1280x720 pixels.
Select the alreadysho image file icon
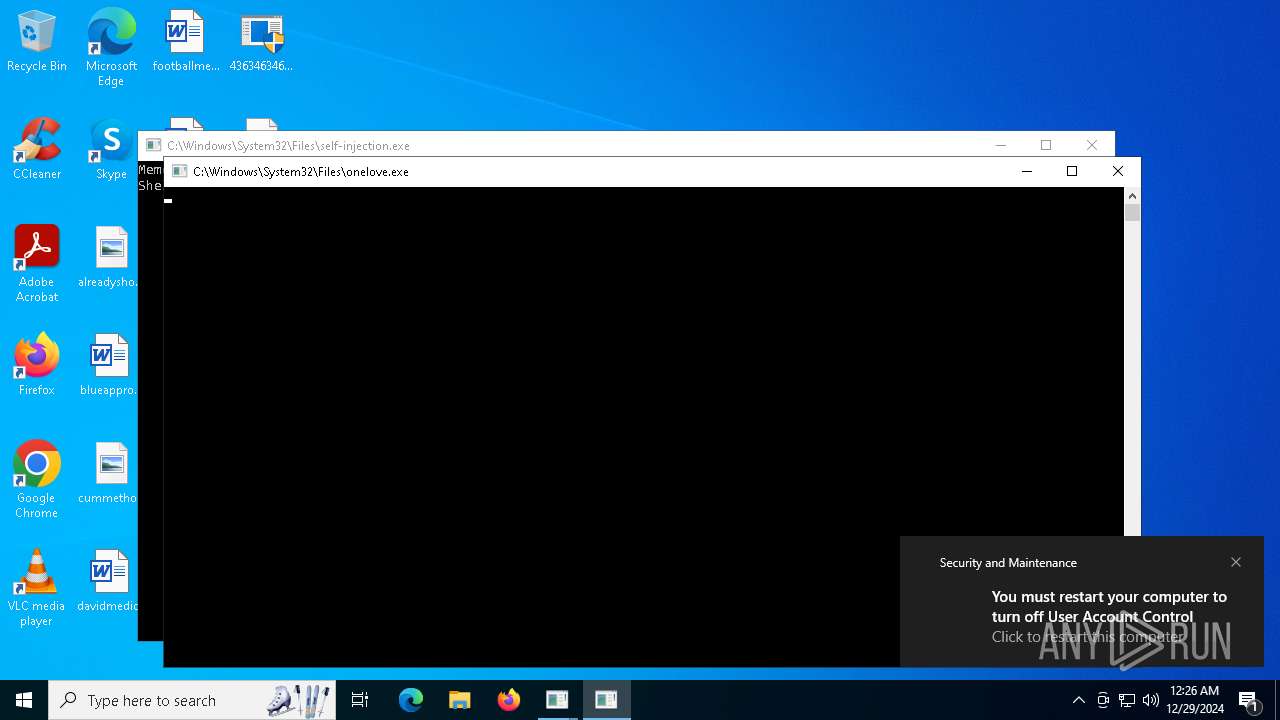click(109, 258)
